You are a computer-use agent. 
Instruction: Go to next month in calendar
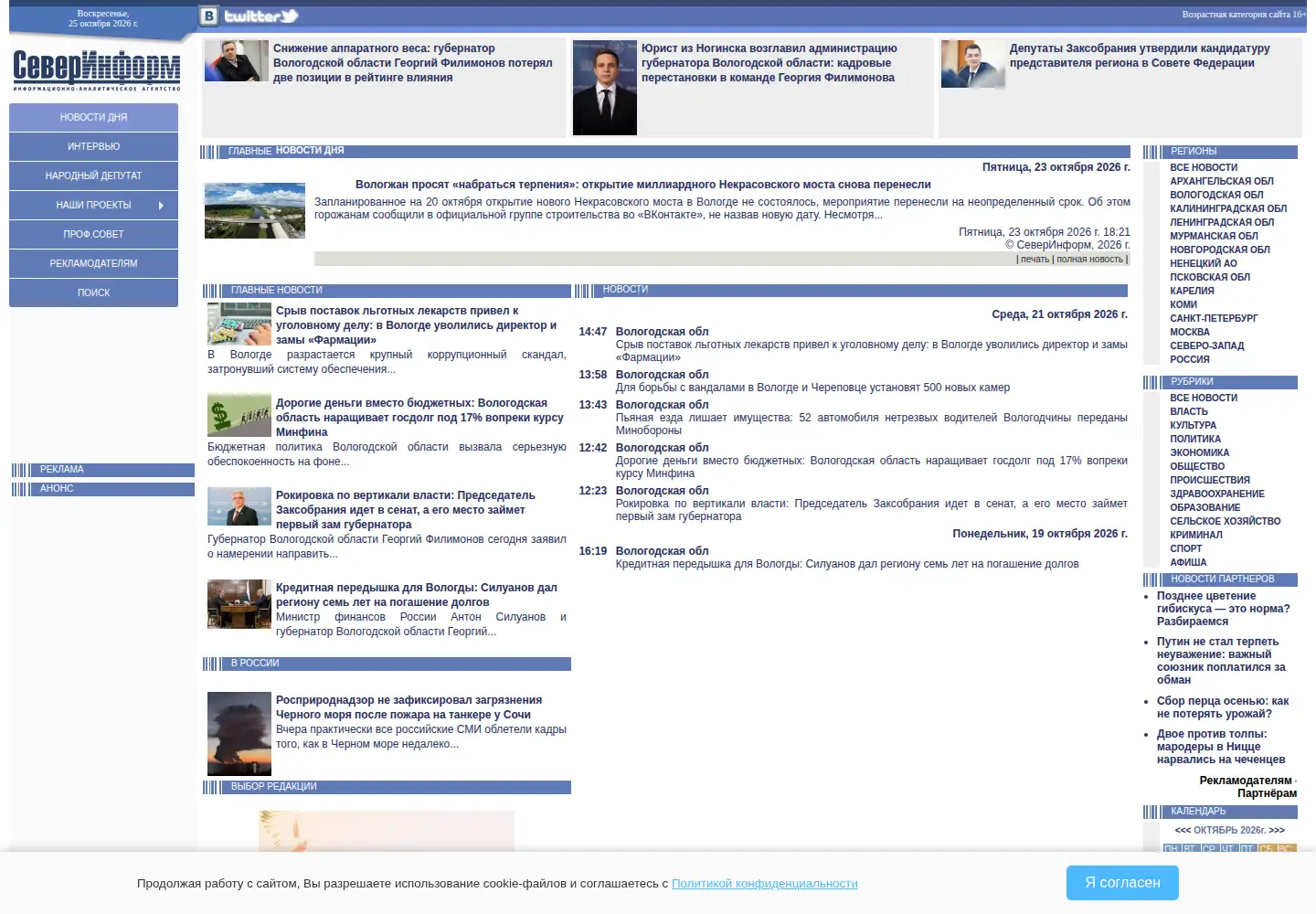click(x=1277, y=831)
